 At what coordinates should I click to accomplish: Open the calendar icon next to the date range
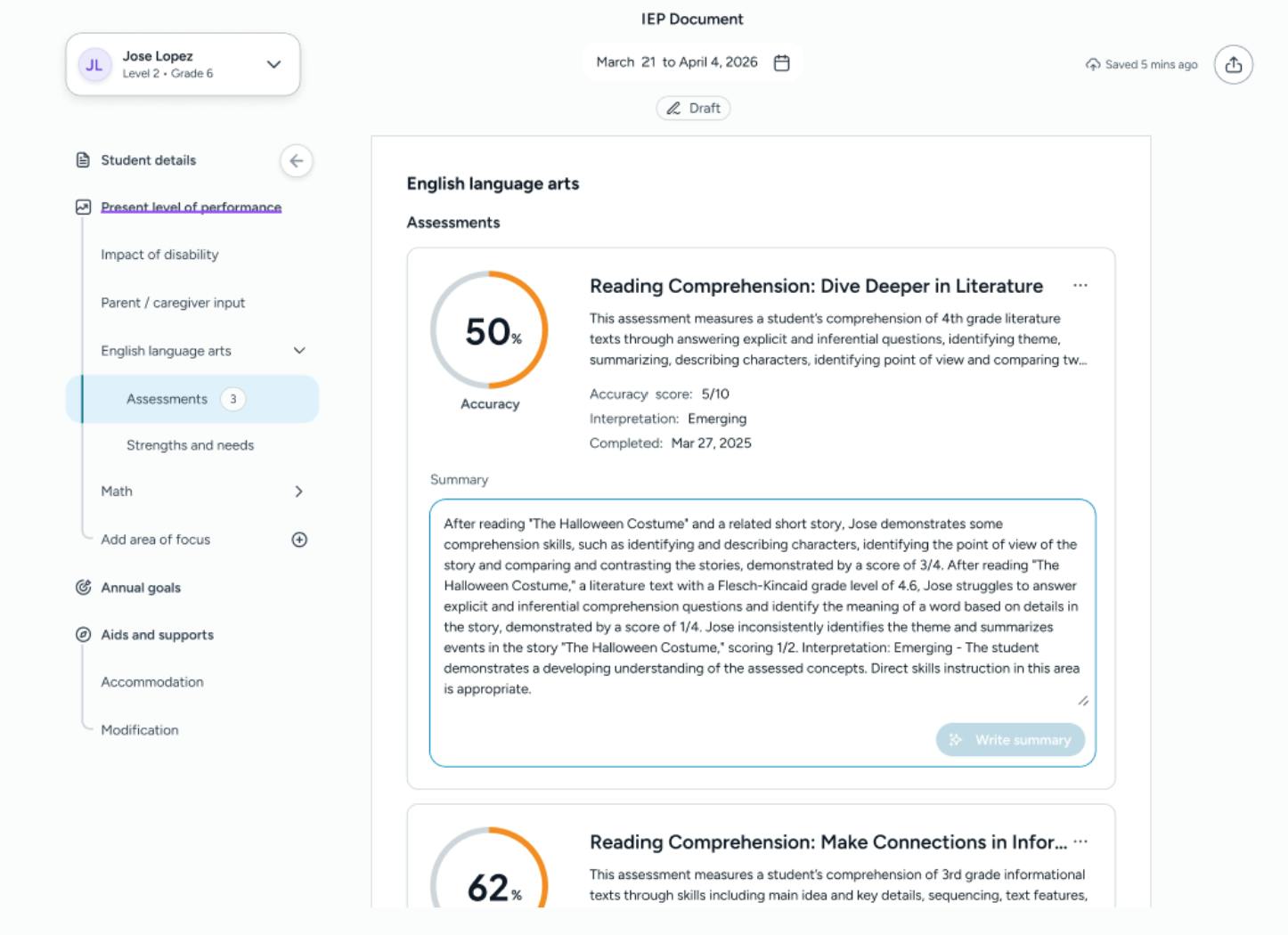pyautogui.click(x=782, y=62)
